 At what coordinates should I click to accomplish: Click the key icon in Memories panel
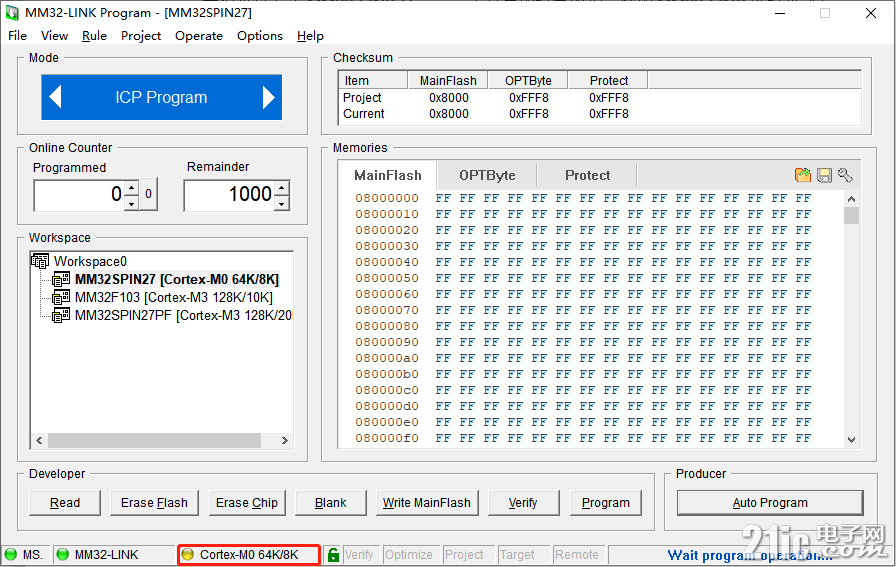845,175
